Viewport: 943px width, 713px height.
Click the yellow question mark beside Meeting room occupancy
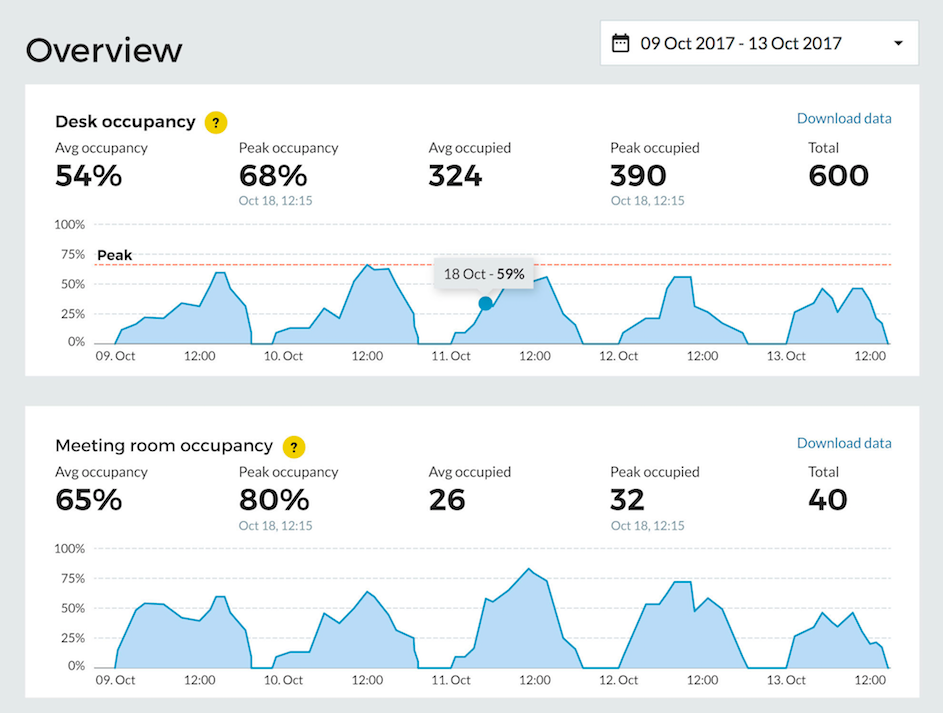pos(294,446)
